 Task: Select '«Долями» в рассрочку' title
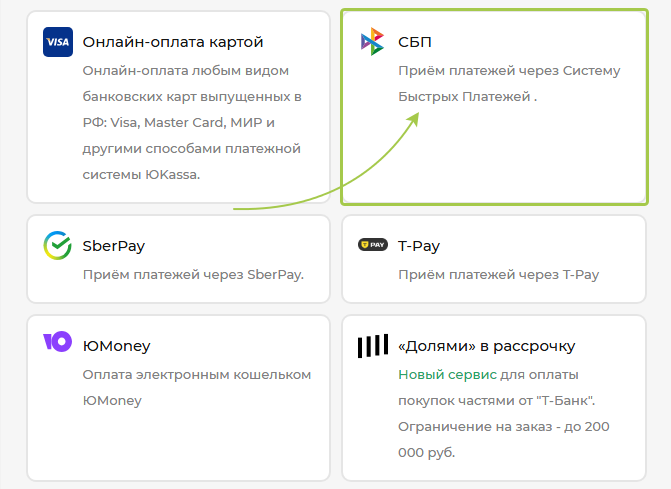tap(486, 346)
